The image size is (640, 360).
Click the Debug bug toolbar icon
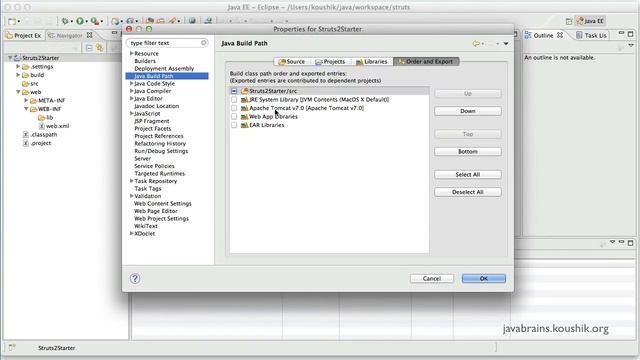(65, 21)
